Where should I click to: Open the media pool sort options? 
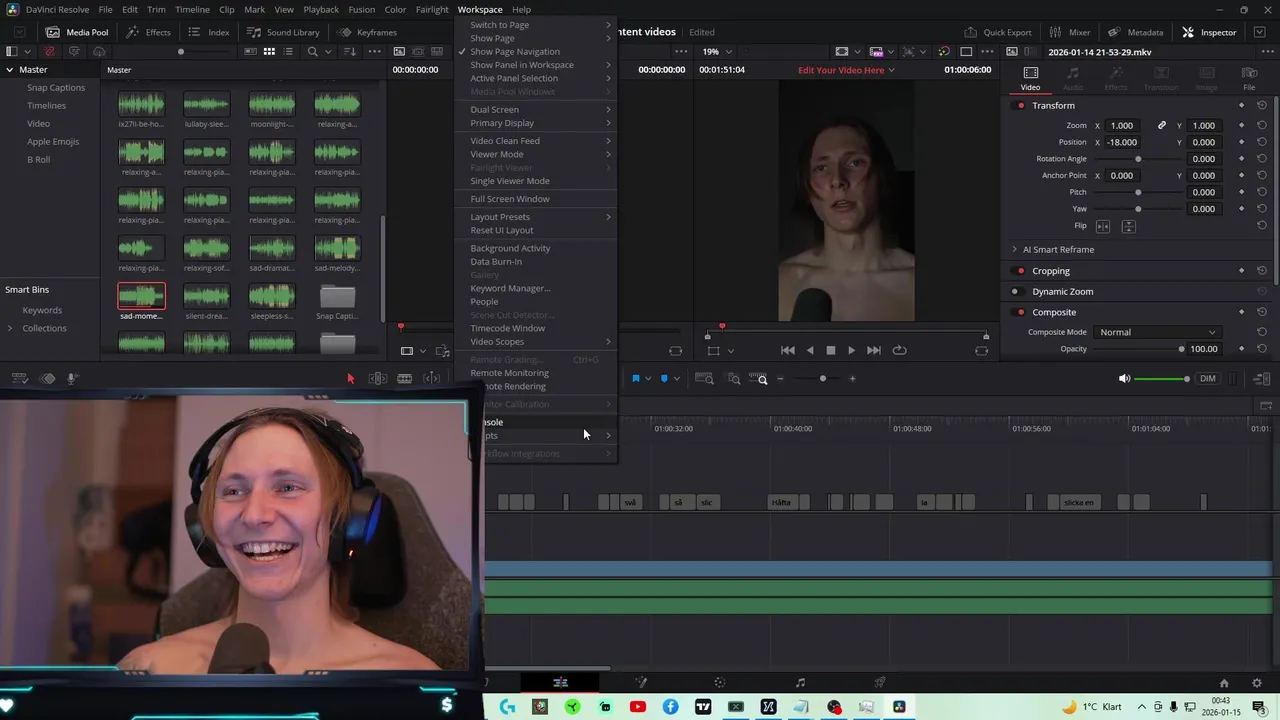(349, 51)
